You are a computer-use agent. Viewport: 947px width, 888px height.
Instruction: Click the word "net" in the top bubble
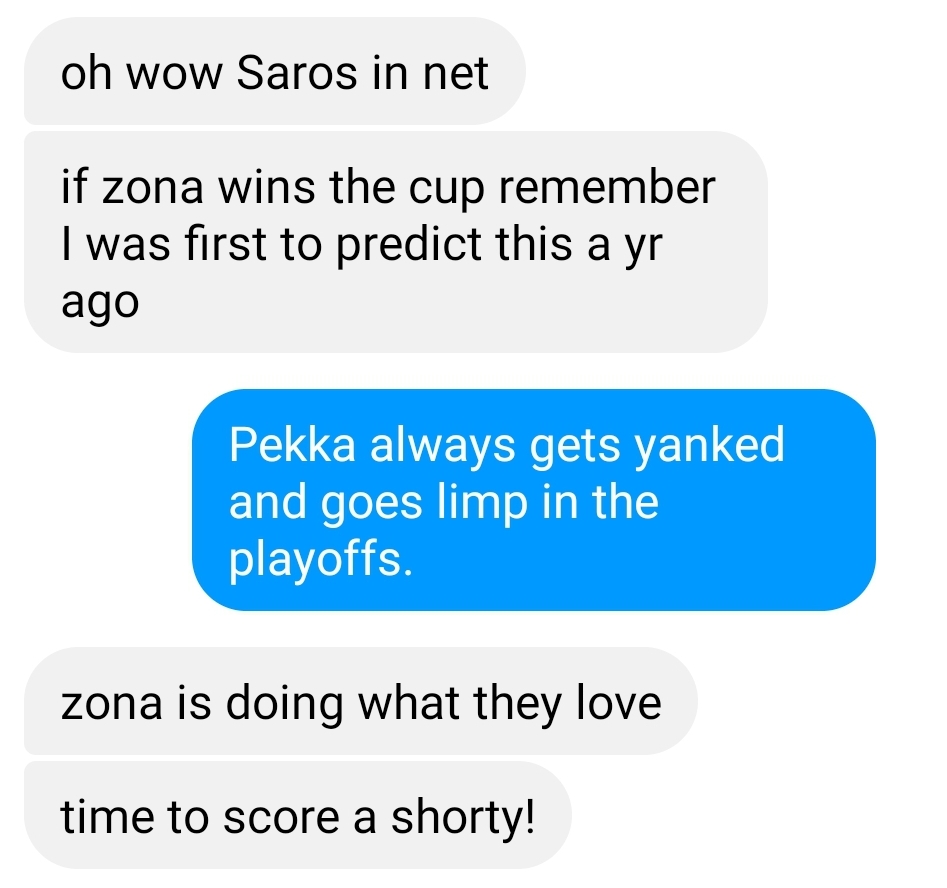(455, 74)
